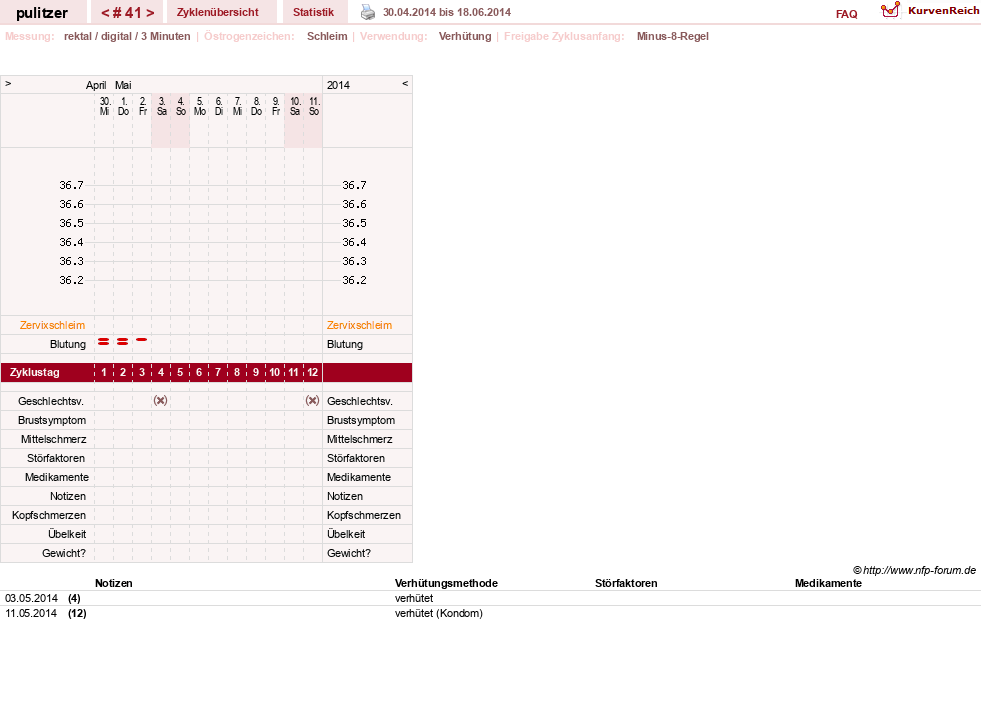The width and height of the screenshot is (981, 702).
Task: Click 'verhütet (Kondom)' entry
Action: (439, 613)
